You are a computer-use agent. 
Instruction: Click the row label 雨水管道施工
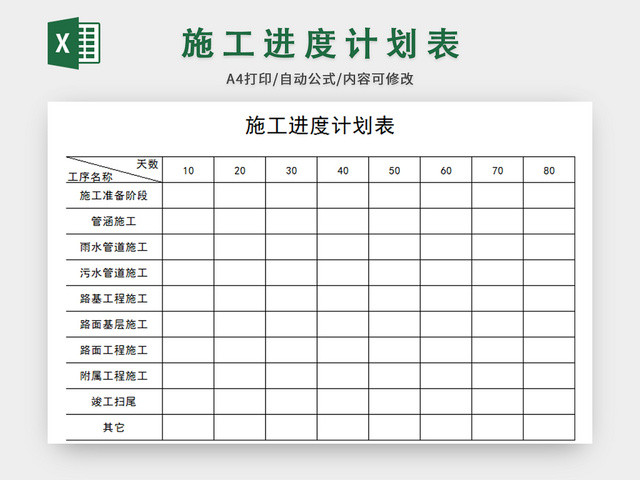113,247
